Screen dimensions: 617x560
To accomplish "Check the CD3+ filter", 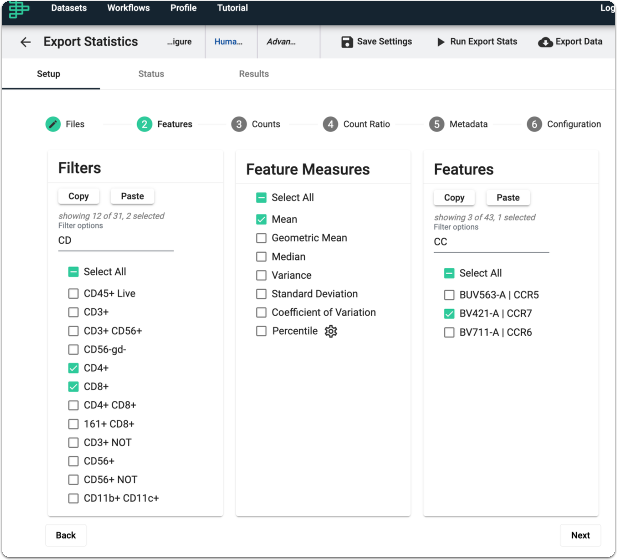I will coord(73,312).
